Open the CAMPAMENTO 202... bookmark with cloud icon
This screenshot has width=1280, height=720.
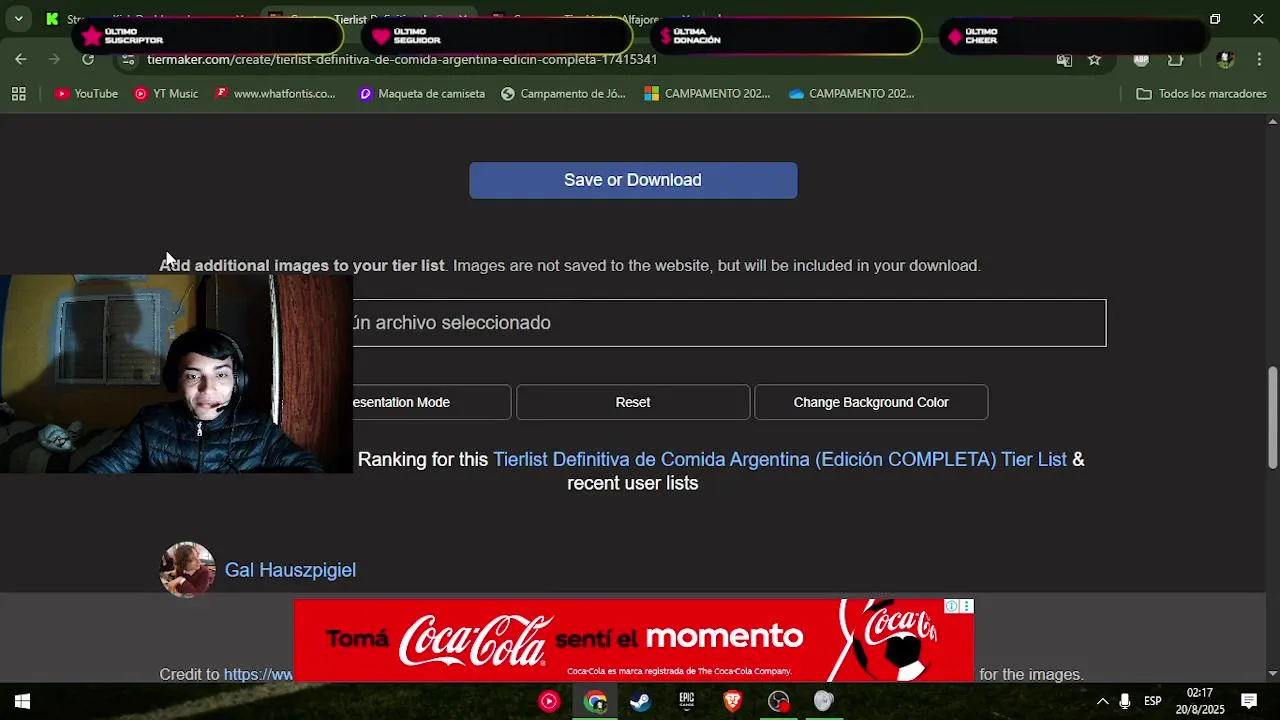click(x=851, y=94)
